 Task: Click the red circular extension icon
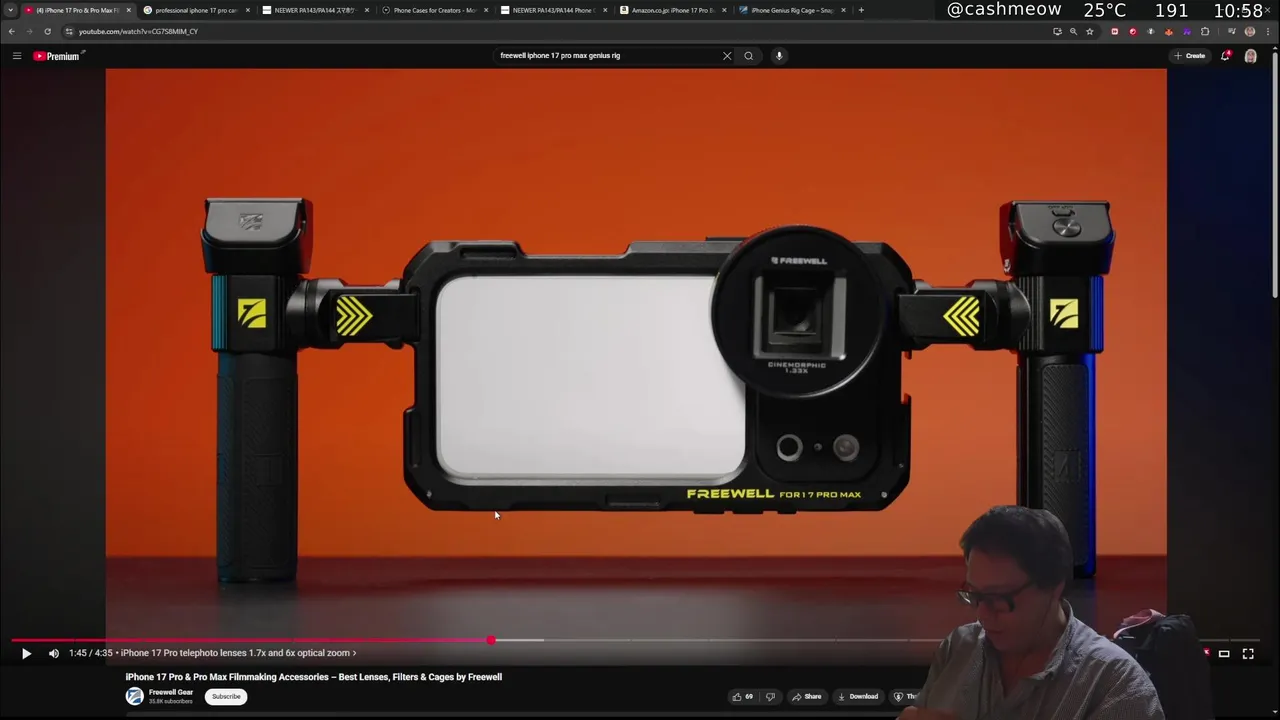point(1133,31)
